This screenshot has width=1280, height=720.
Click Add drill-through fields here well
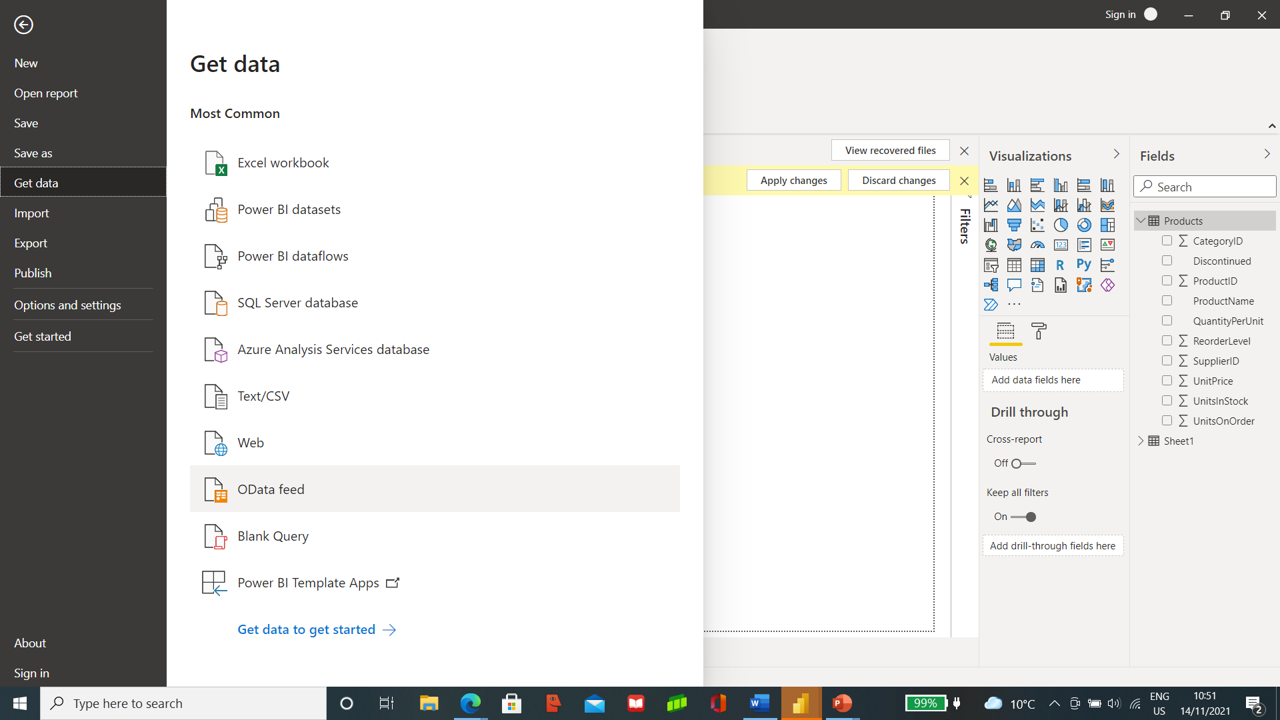coord(1053,546)
